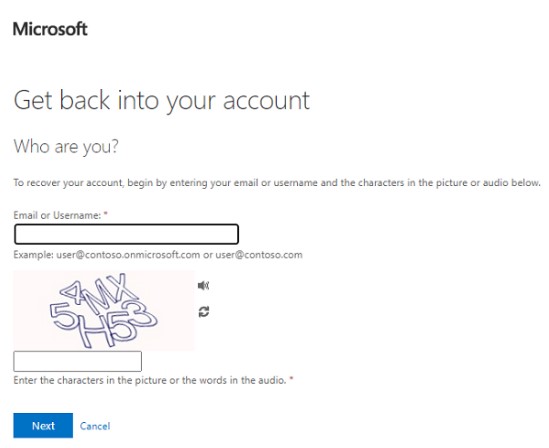Image resolution: width=549 pixels, height=448 pixels.
Task: Click the red asterisk after the audio instructions
Action: 291,378
